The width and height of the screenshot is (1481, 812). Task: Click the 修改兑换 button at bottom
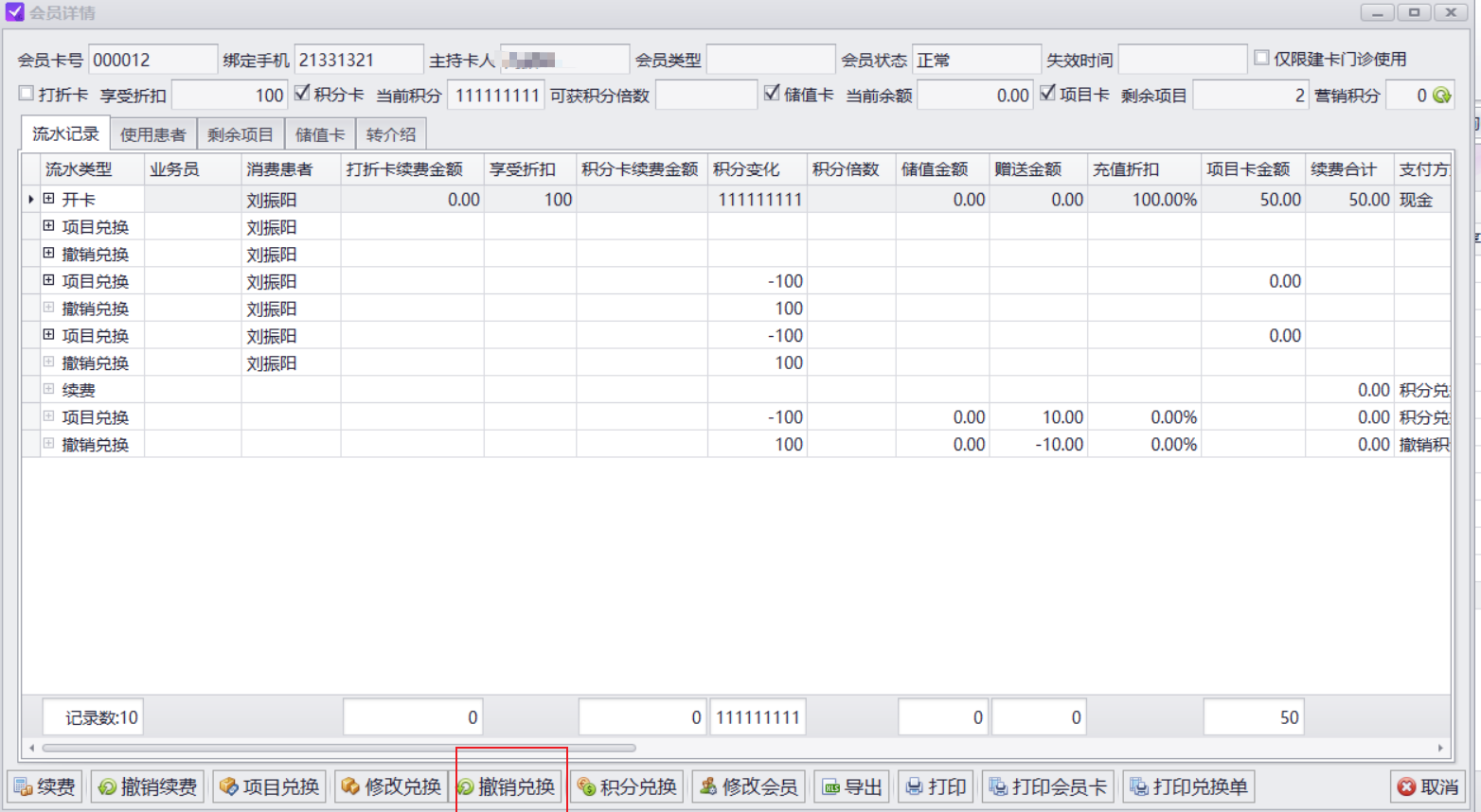[x=392, y=786]
